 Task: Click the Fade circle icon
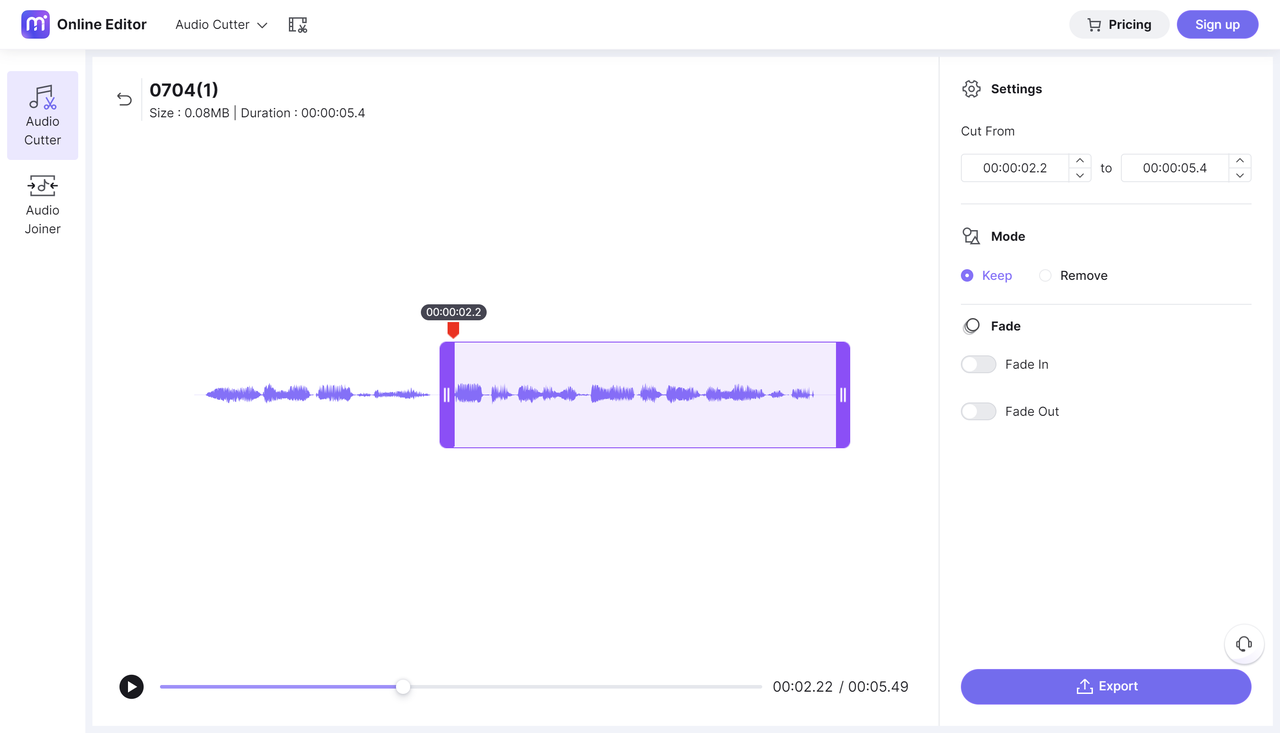(971, 325)
